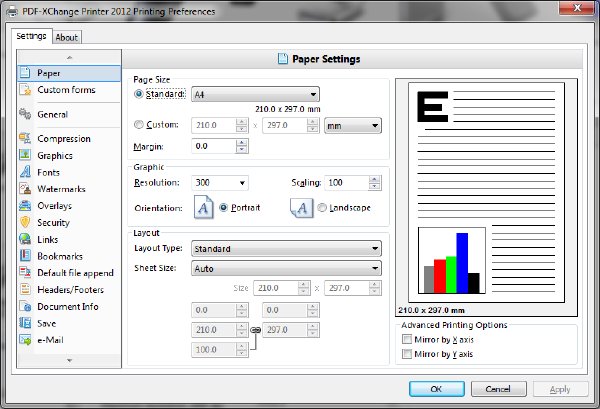This screenshot has width=600, height=409.
Task: Click the Graphics picture icon
Action: (25, 155)
